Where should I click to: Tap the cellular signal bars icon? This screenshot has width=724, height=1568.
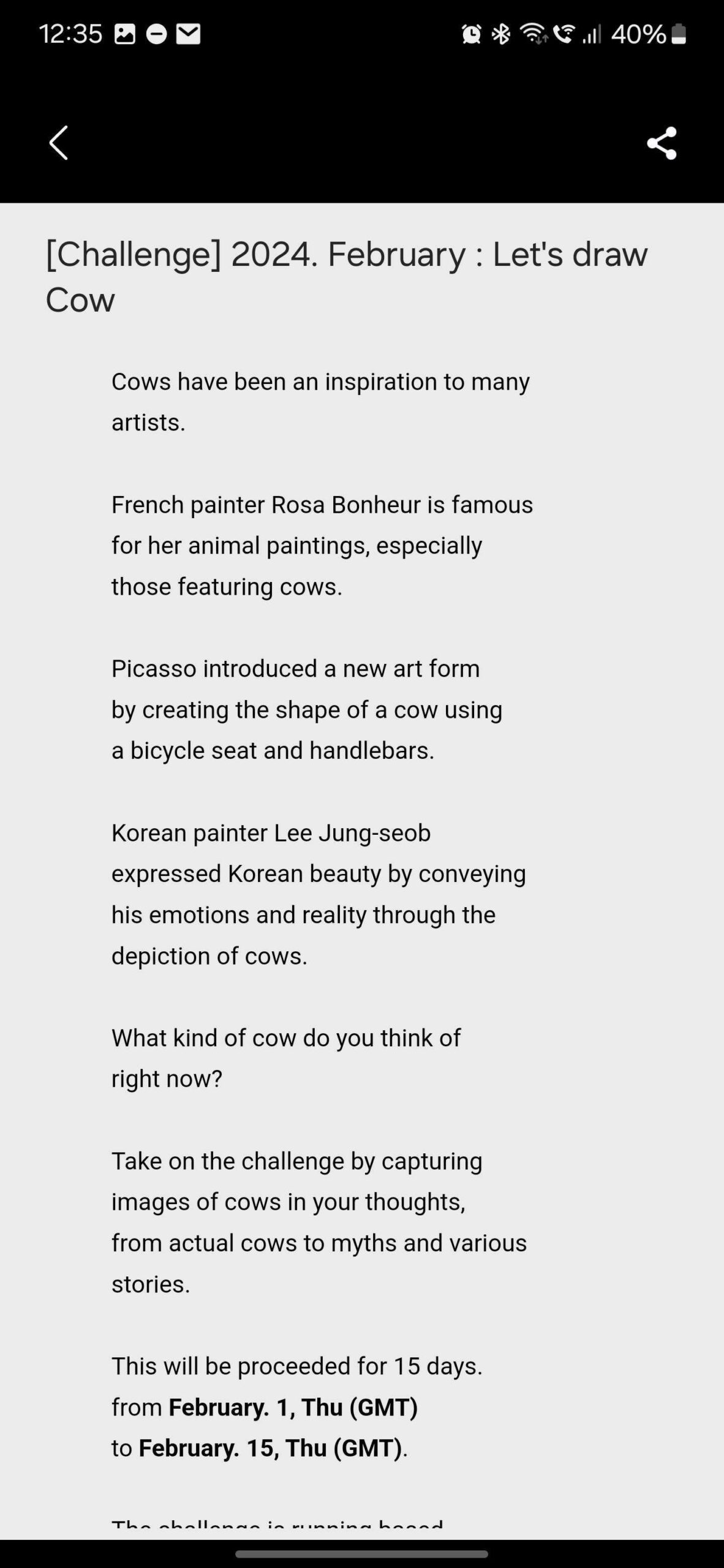pos(591,34)
